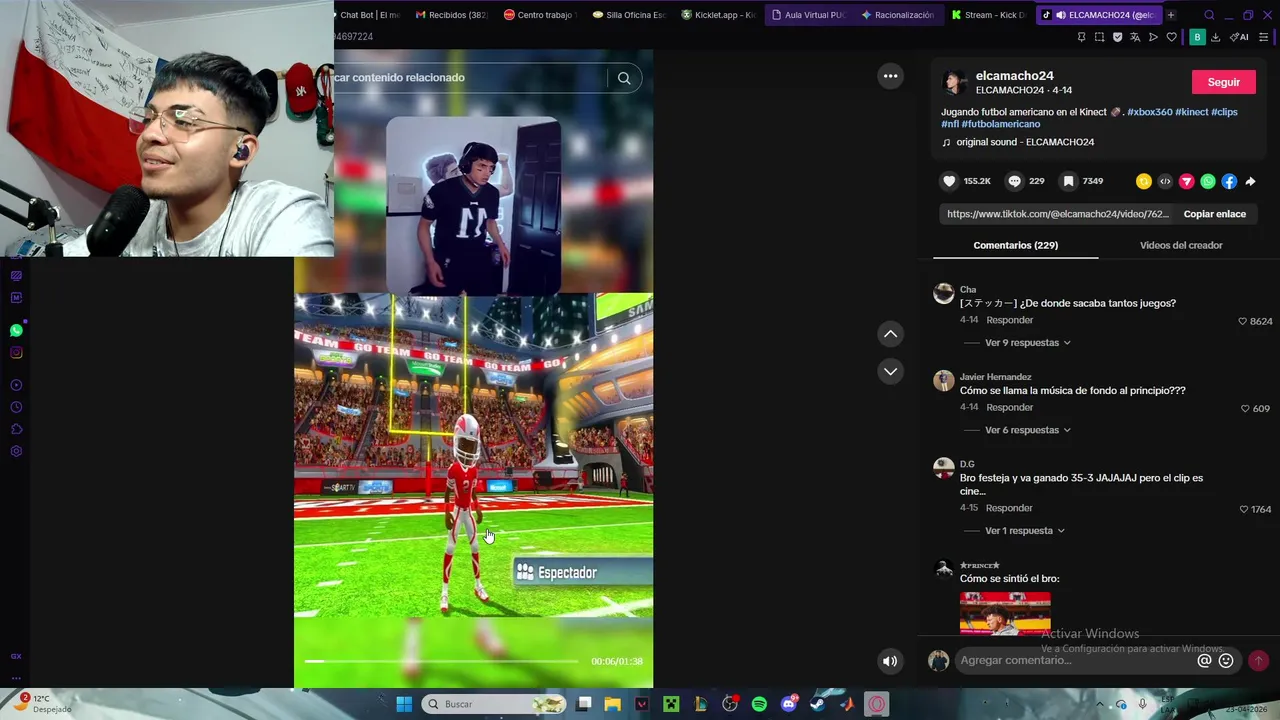
Task: Like Cha's comment with 8624 likes
Action: (x=1243, y=321)
